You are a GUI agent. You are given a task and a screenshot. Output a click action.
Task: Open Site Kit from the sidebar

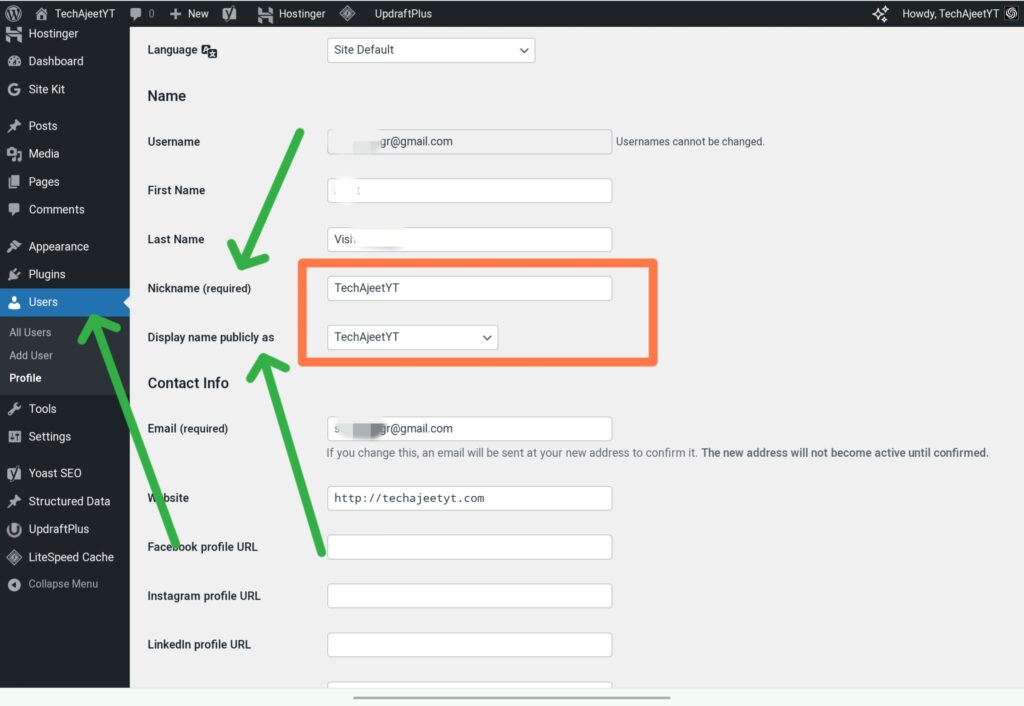[x=46, y=89]
